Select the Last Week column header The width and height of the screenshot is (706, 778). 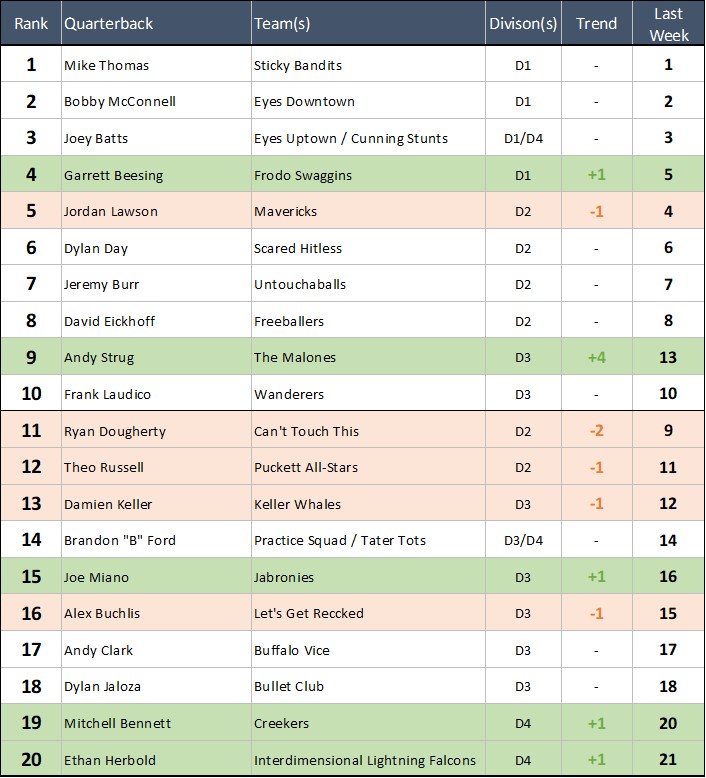click(668, 23)
